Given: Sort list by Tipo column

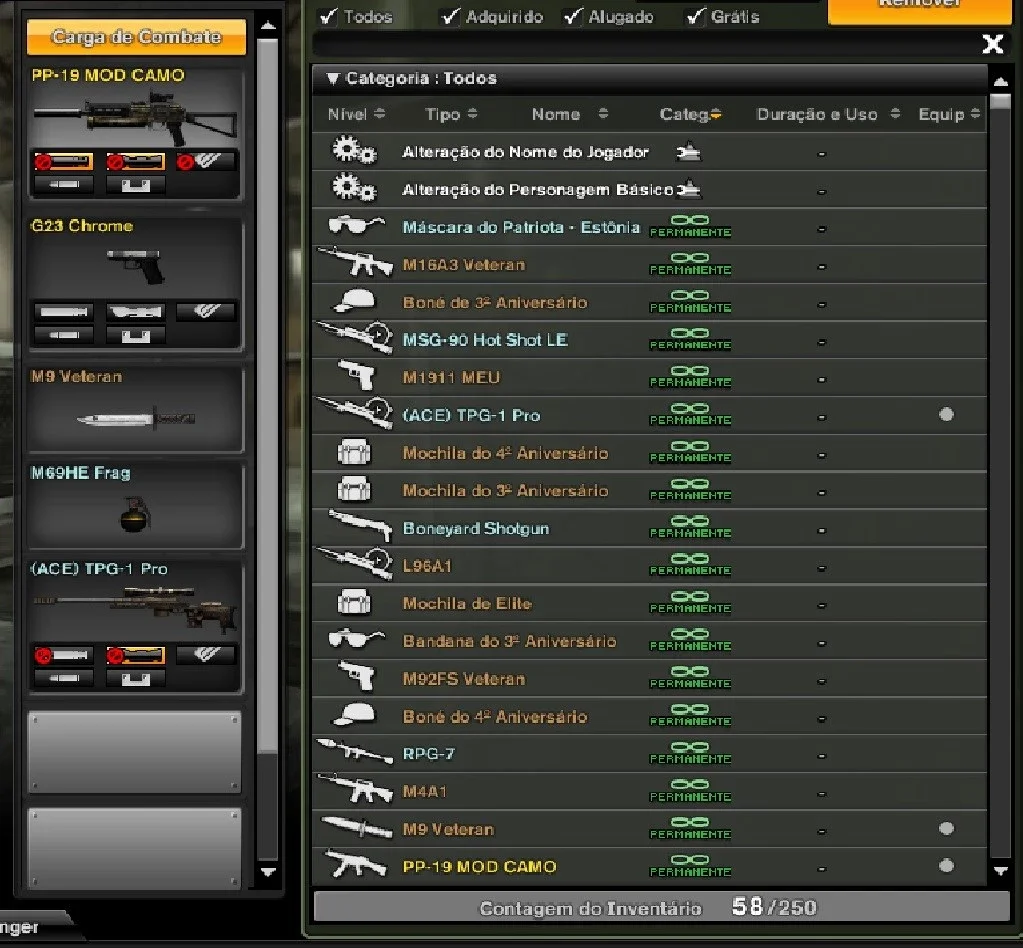Looking at the screenshot, I should pyautogui.click(x=451, y=114).
